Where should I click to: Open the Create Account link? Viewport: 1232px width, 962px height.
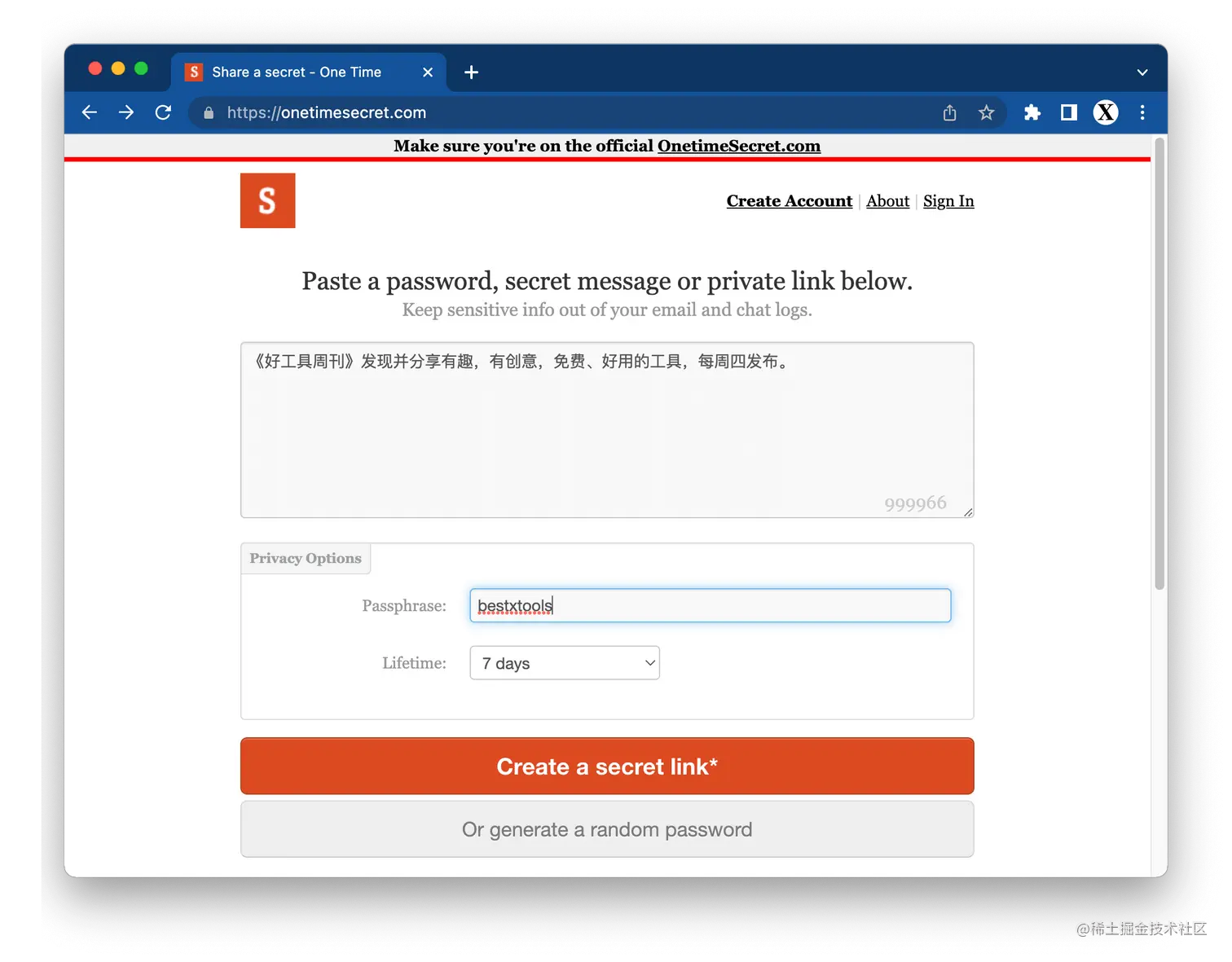(x=789, y=201)
